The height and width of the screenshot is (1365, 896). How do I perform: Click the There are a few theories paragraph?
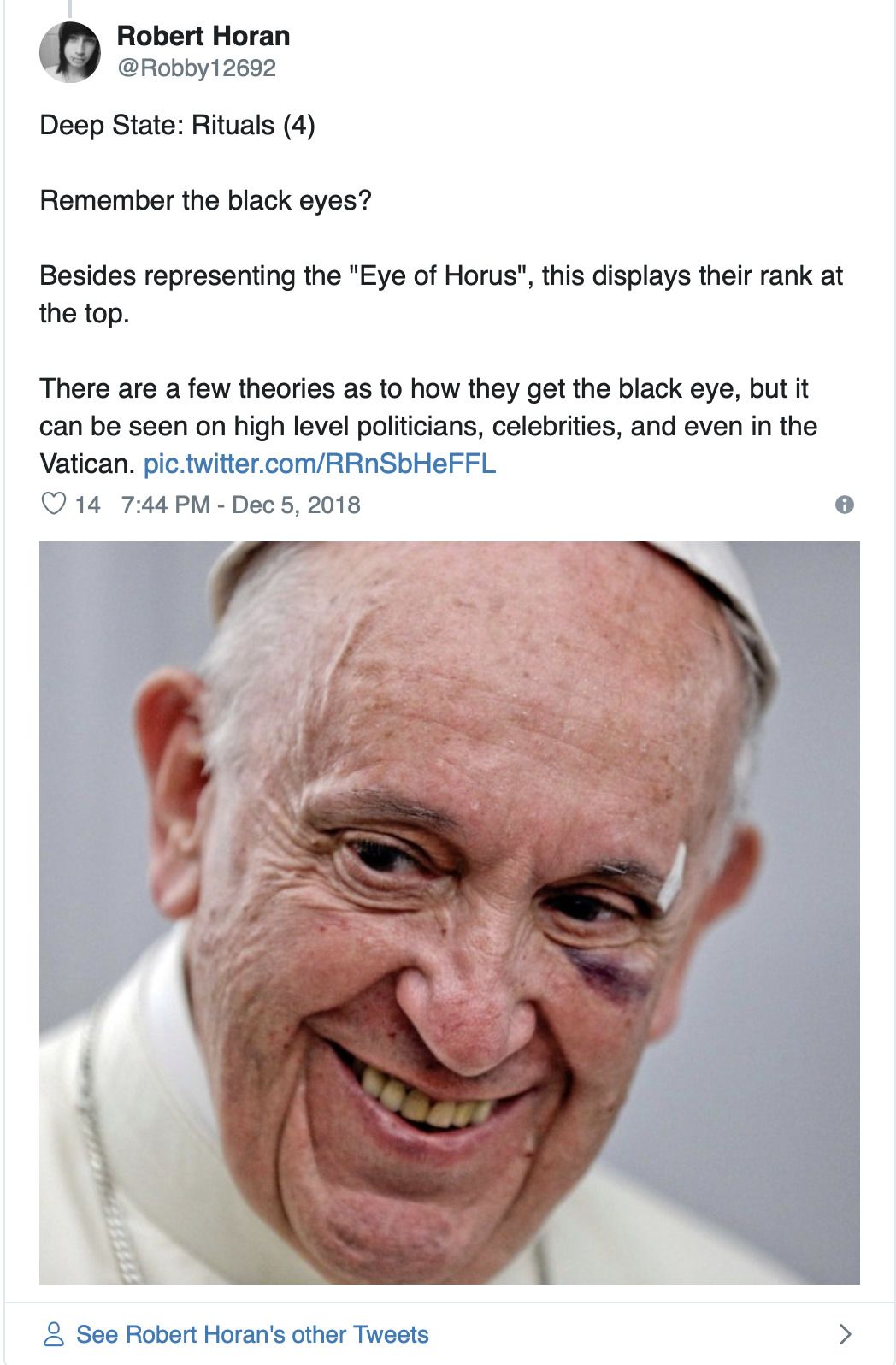(428, 426)
